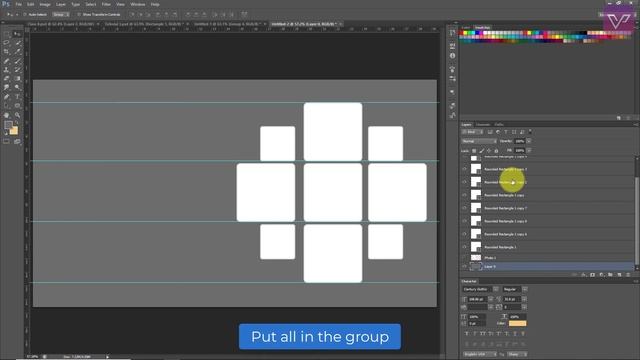The image size is (640, 360).
Task: Click Lock all padlock icon
Action: click(496, 151)
